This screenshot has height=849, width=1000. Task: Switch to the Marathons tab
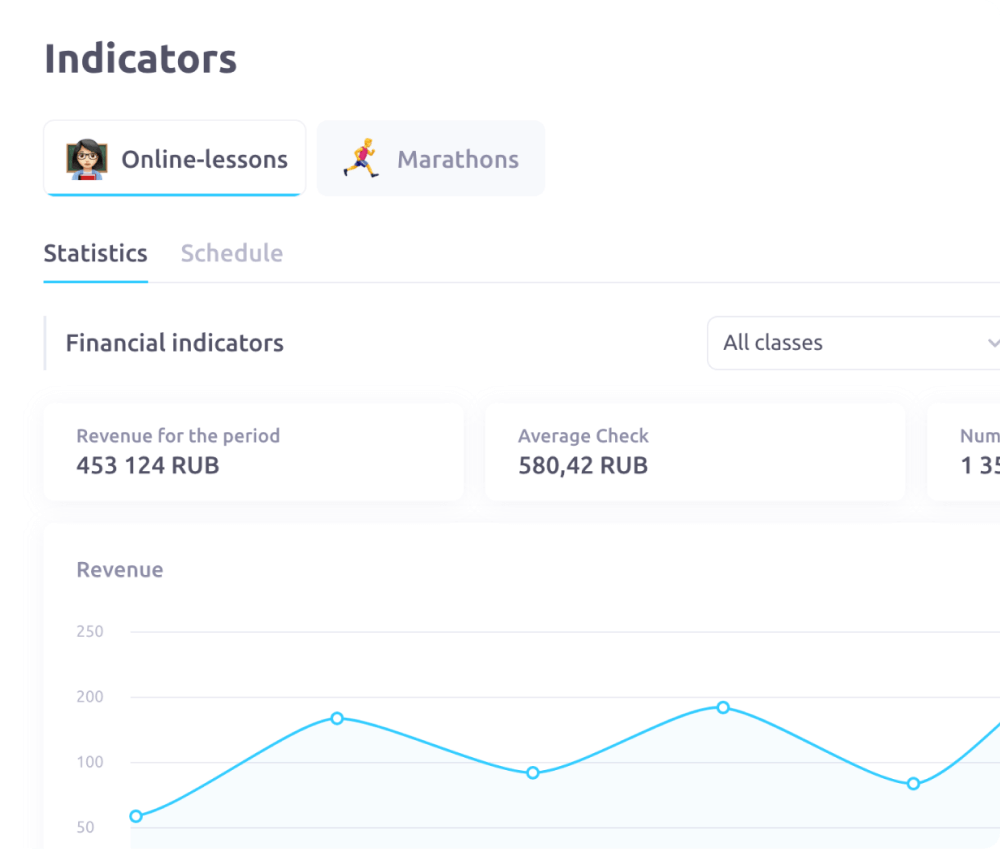430,158
